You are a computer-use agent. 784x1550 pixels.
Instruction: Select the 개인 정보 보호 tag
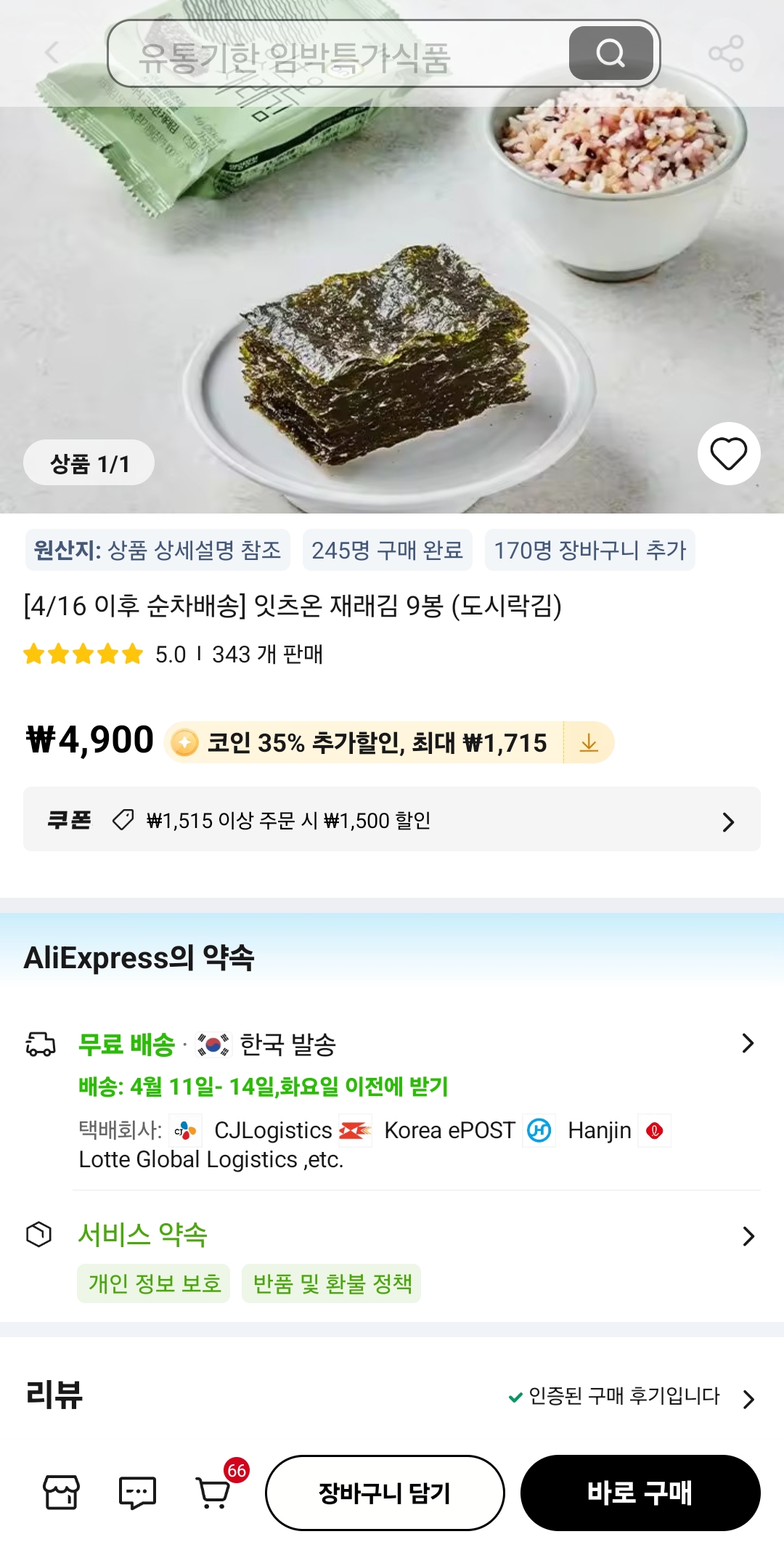tap(154, 1283)
